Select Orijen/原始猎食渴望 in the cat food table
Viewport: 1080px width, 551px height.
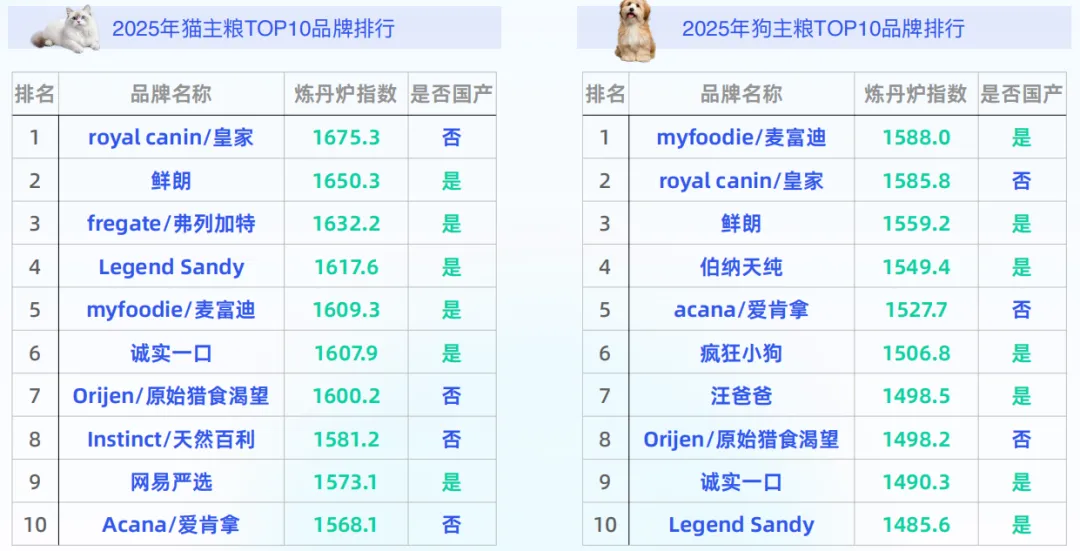[171, 396]
